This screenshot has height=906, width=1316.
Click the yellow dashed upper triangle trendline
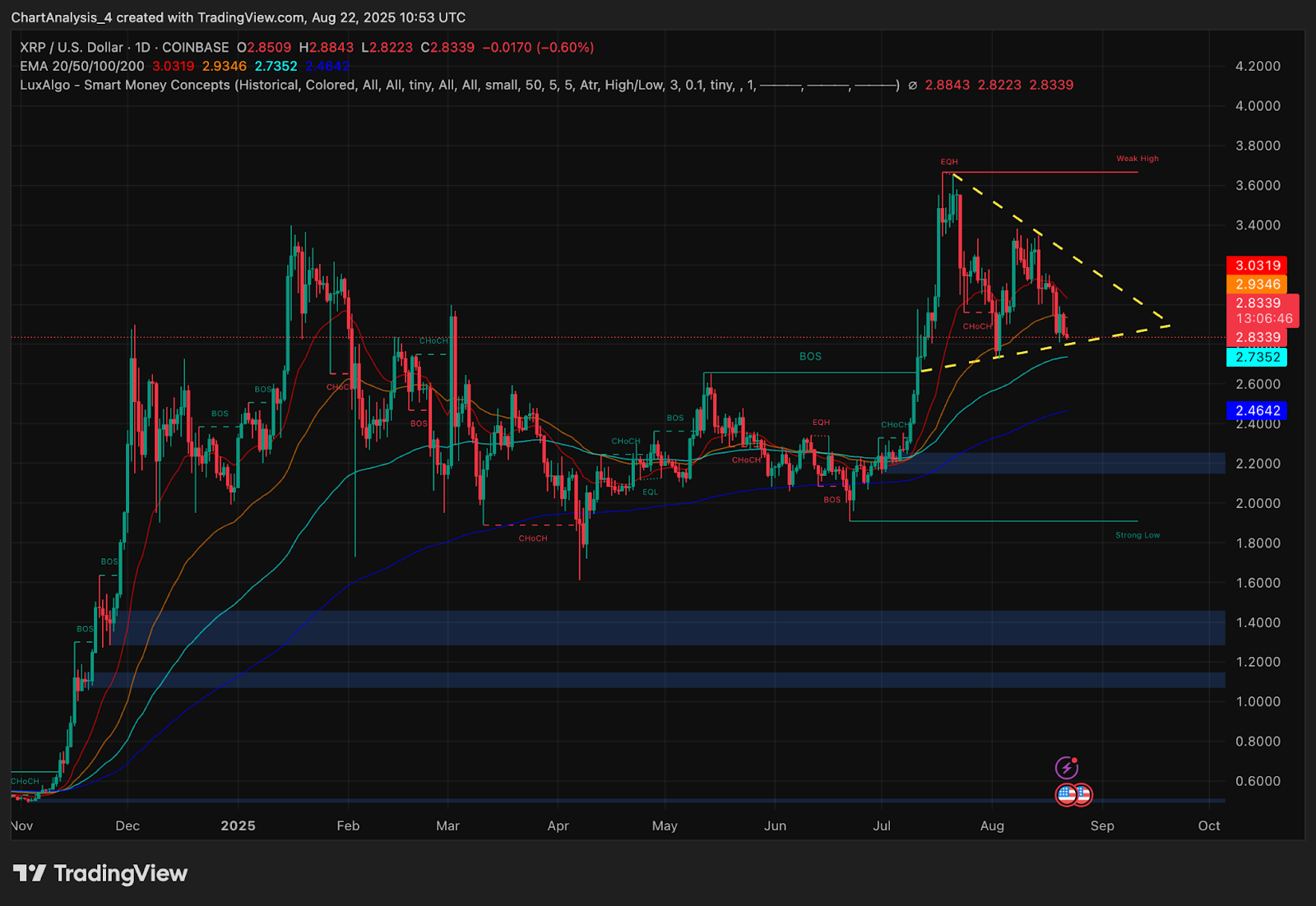[x=1061, y=247]
